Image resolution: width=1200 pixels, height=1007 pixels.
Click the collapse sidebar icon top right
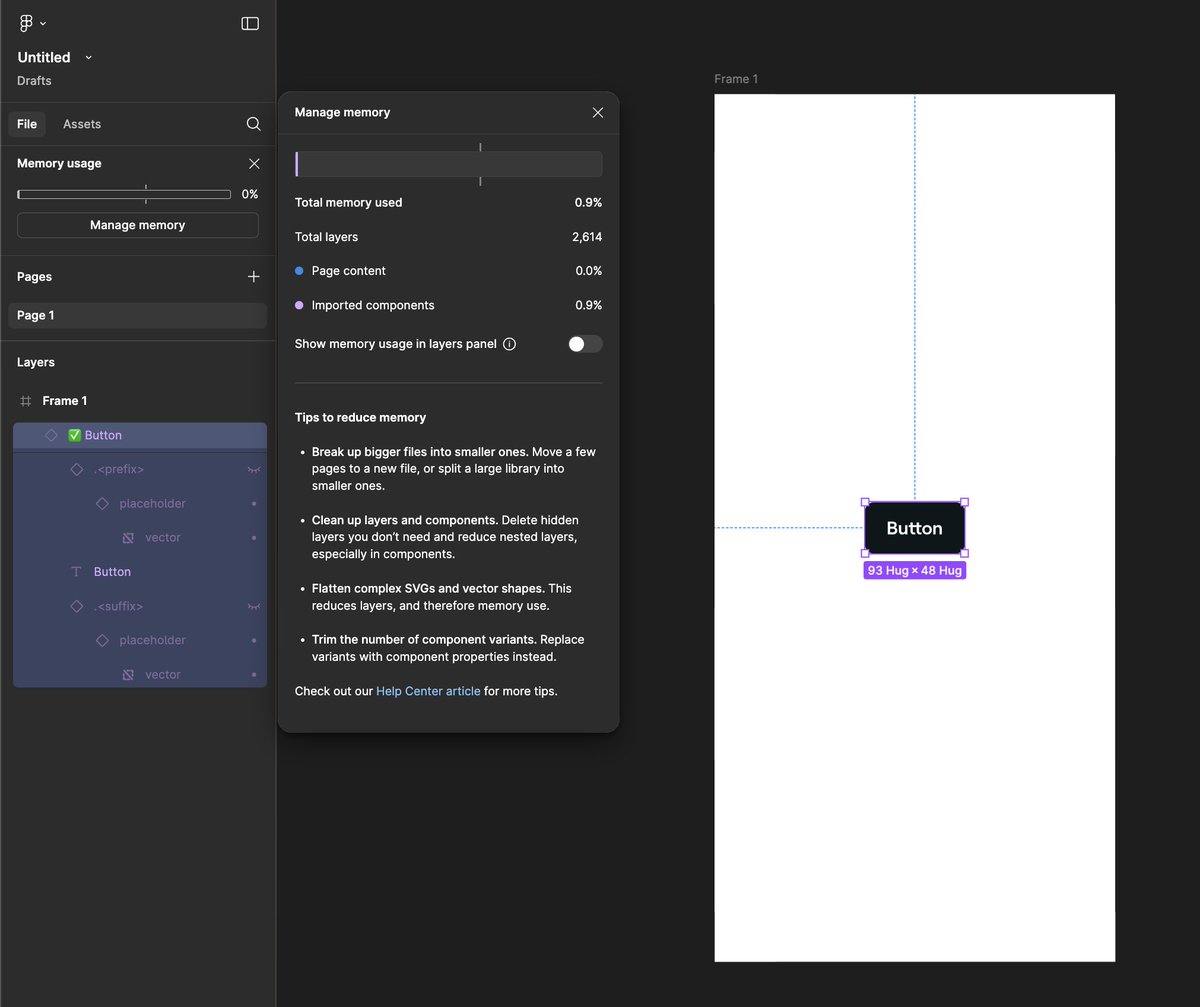[x=249, y=23]
